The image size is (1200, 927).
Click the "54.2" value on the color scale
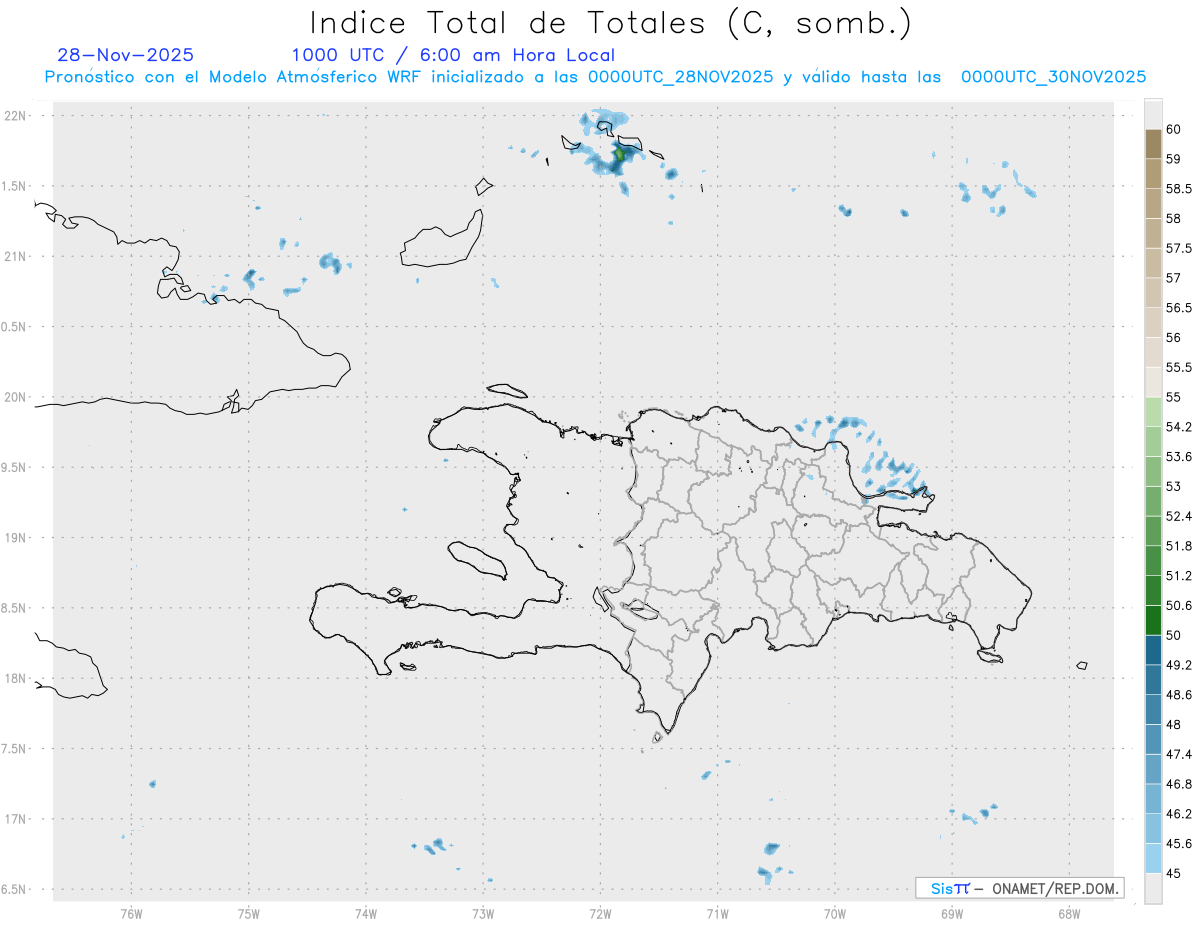pos(1179,427)
